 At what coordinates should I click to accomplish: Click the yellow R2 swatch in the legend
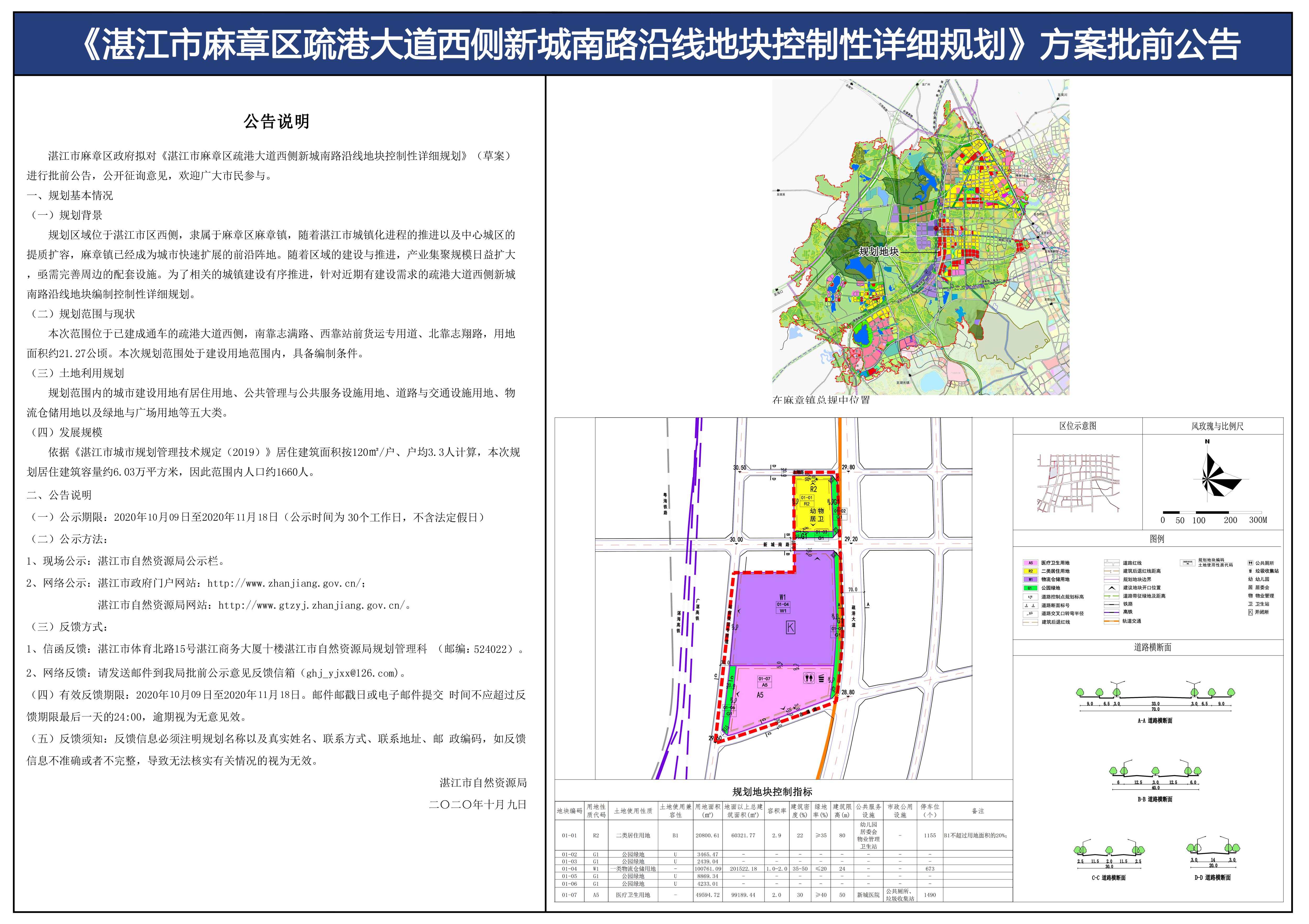pyautogui.click(x=1031, y=571)
